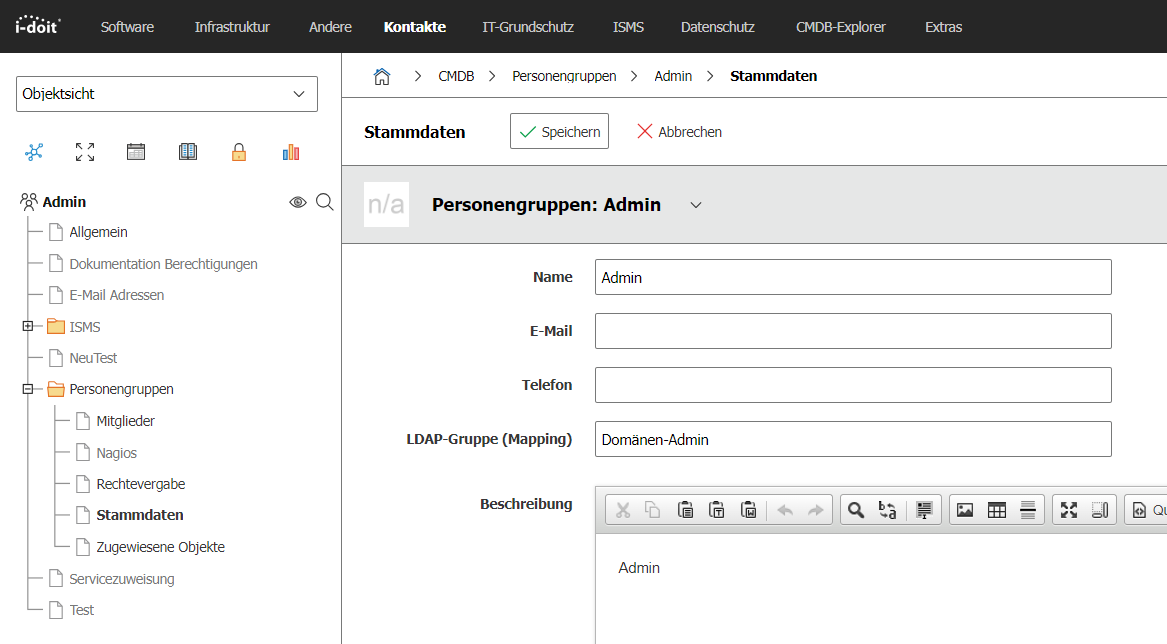Click the magnifier search icon beside Admin
Viewport: 1167px width, 644px height.
pyautogui.click(x=324, y=202)
